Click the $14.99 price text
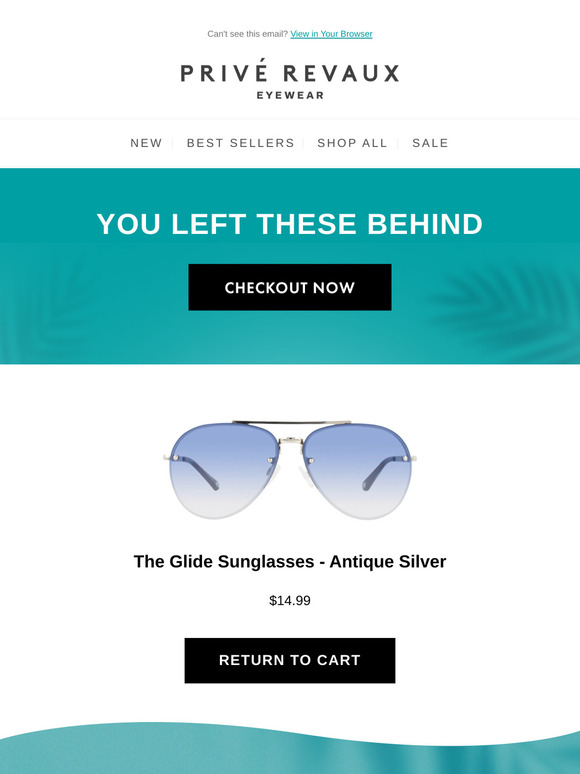This screenshot has height=774, width=580. click(290, 601)
